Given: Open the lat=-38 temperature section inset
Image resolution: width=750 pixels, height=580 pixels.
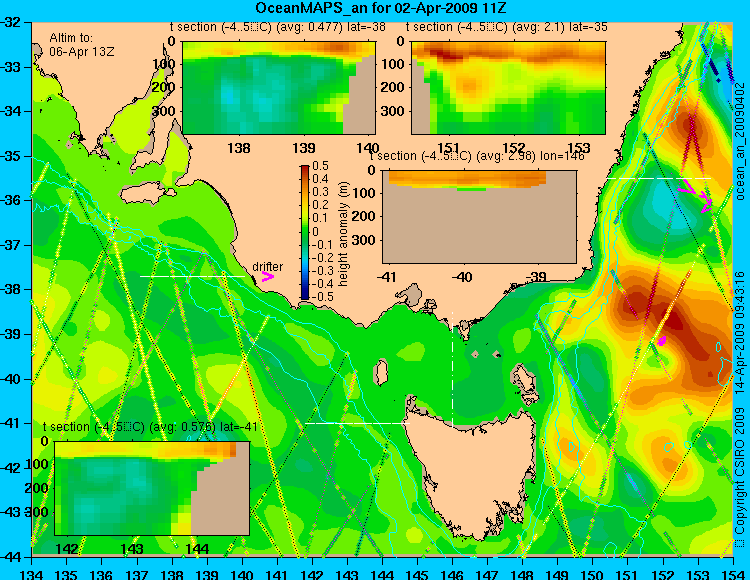Looking at the screenshot, I should pos(279,88).
